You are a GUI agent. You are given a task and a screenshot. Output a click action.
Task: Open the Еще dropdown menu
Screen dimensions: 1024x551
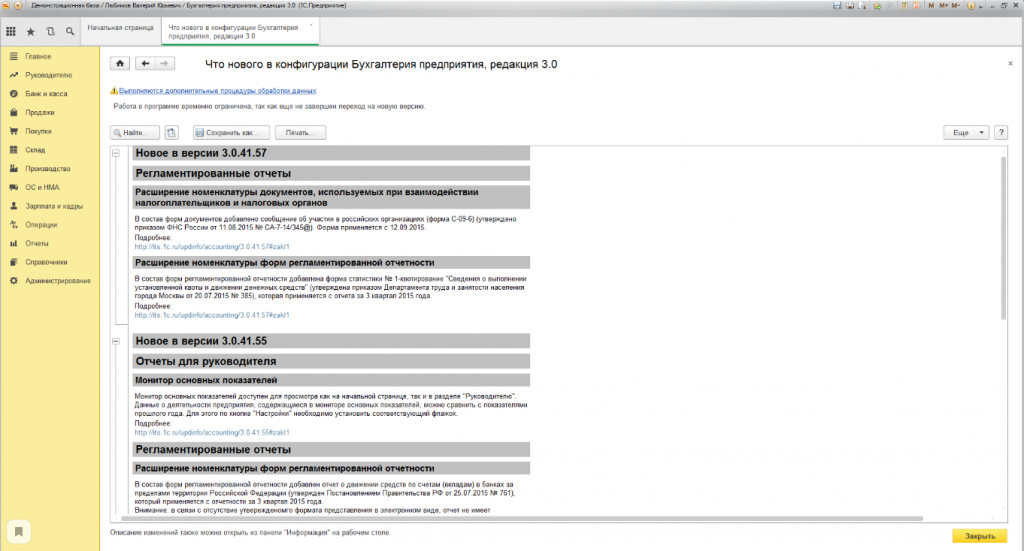pos(966,132)
